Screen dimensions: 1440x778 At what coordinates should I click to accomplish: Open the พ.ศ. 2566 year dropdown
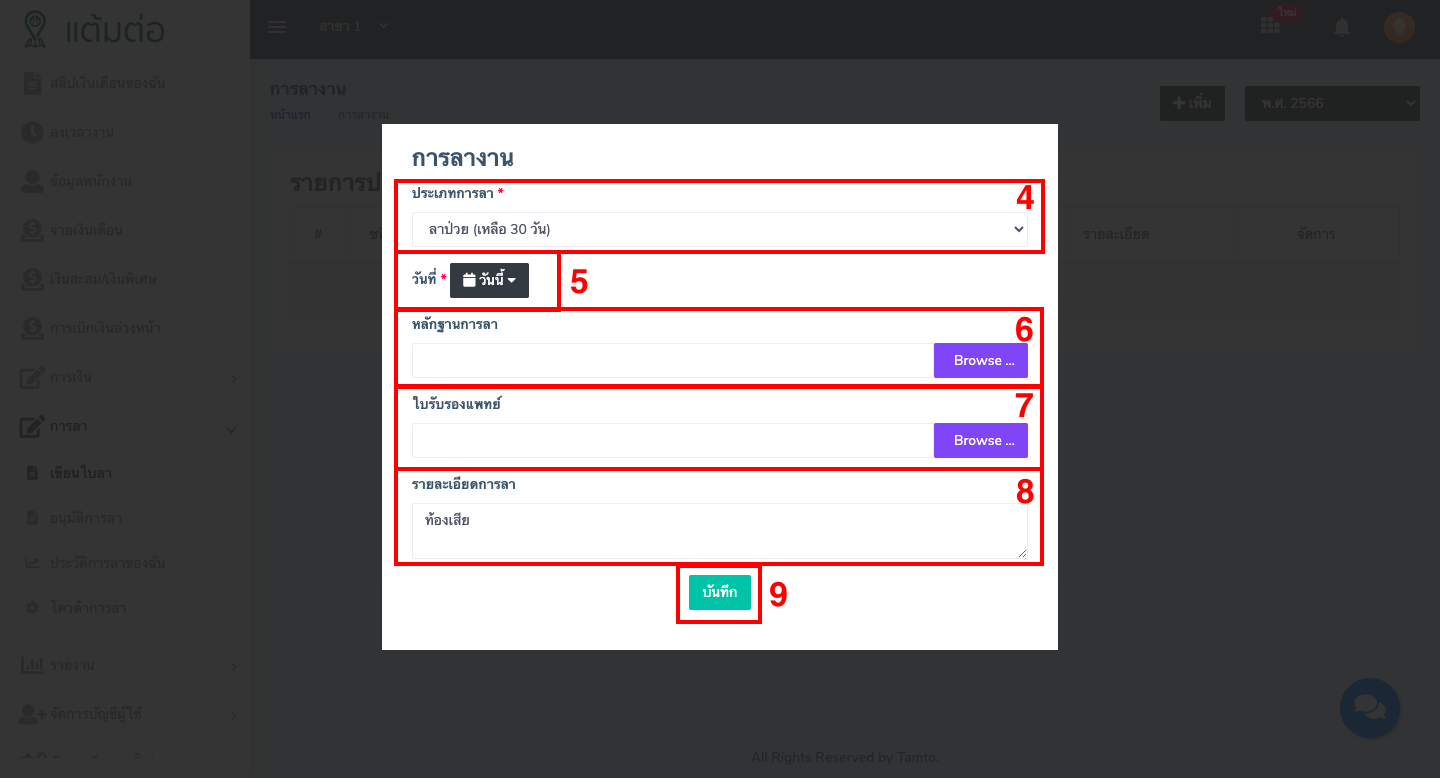click(x=1332, y=103)
